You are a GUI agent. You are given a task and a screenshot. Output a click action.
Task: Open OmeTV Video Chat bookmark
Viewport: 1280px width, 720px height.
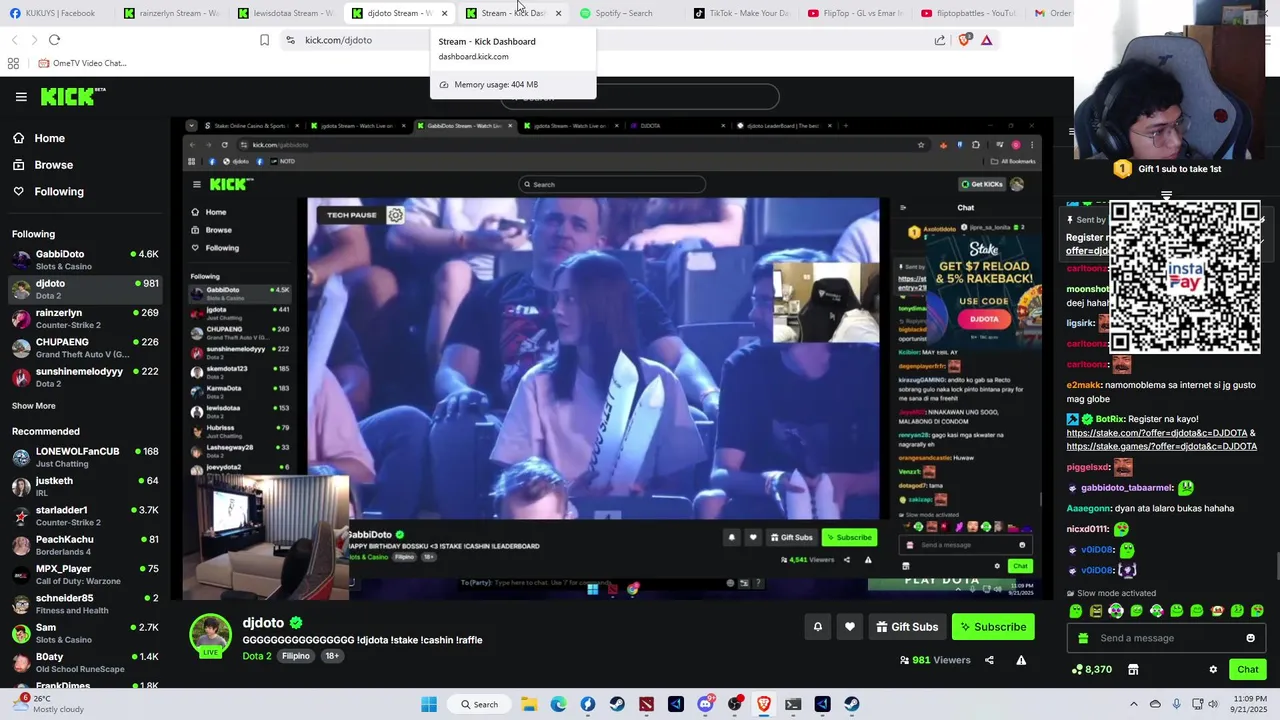[82, 63]
